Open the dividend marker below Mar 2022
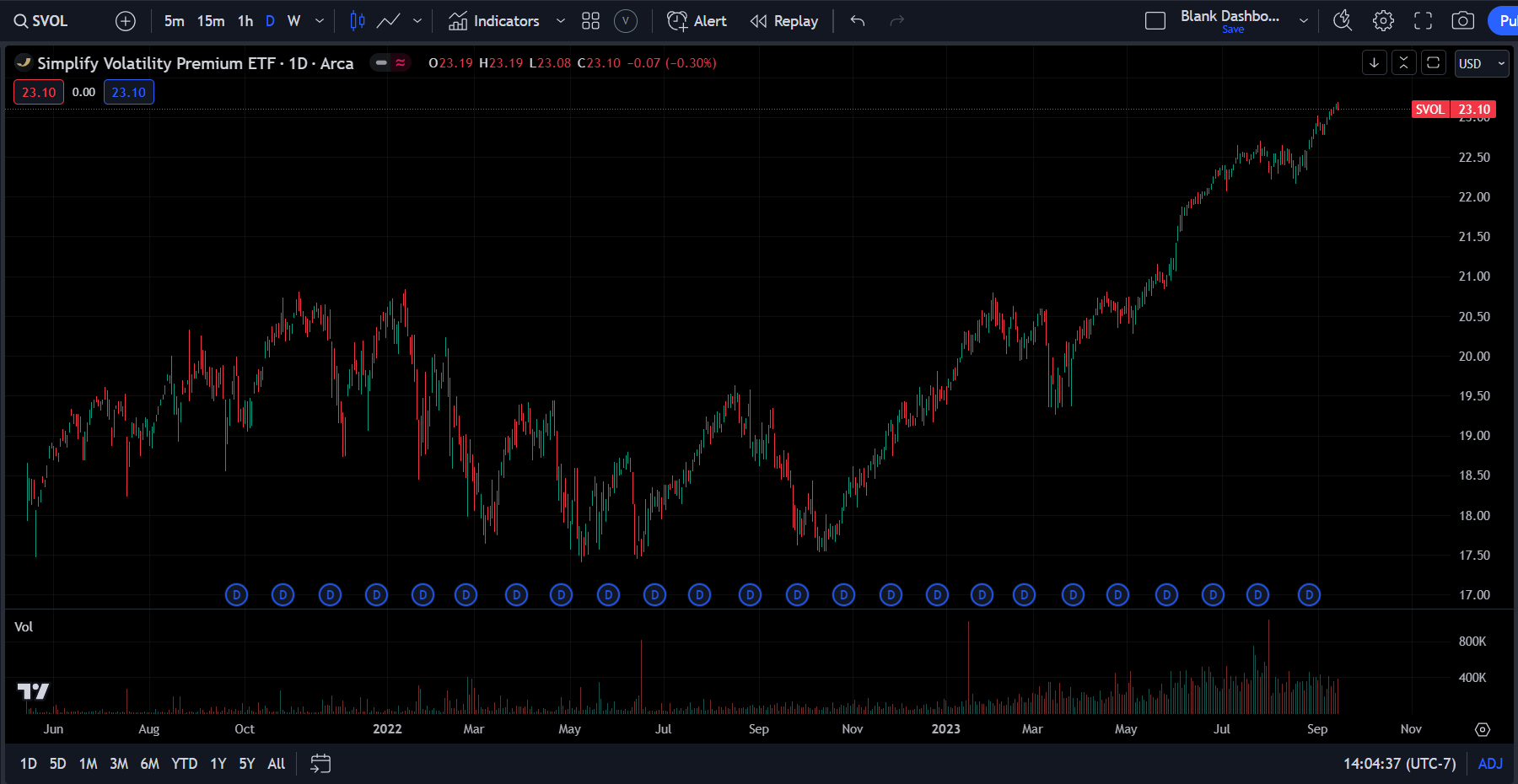Screen dimensions: 1518x784 [x=466, y=595]
